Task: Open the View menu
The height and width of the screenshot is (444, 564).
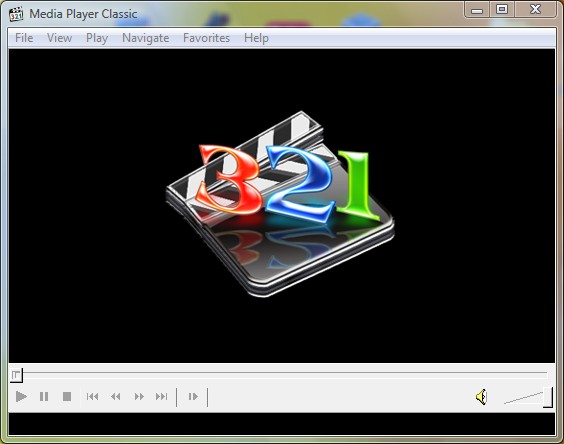Action: 59,38
